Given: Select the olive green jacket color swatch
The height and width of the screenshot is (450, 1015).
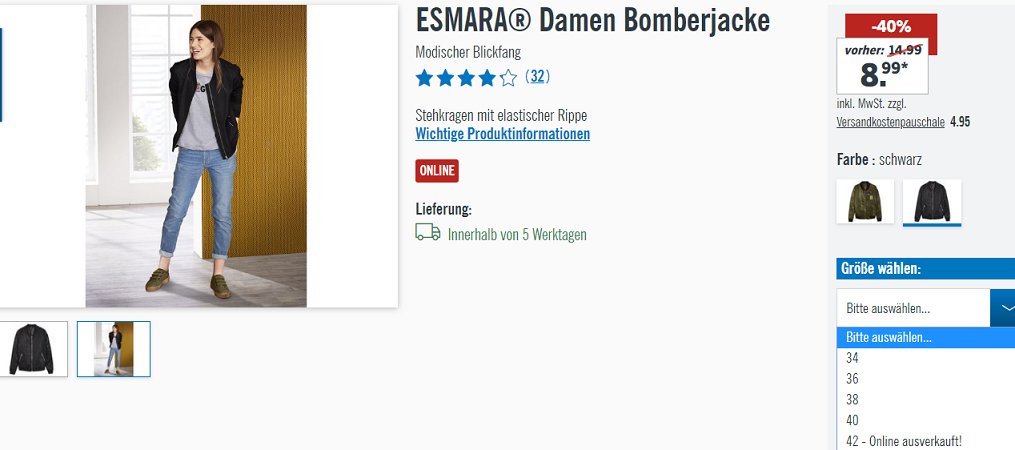Looking at the screenshot, I should click(x=865, y=201).
